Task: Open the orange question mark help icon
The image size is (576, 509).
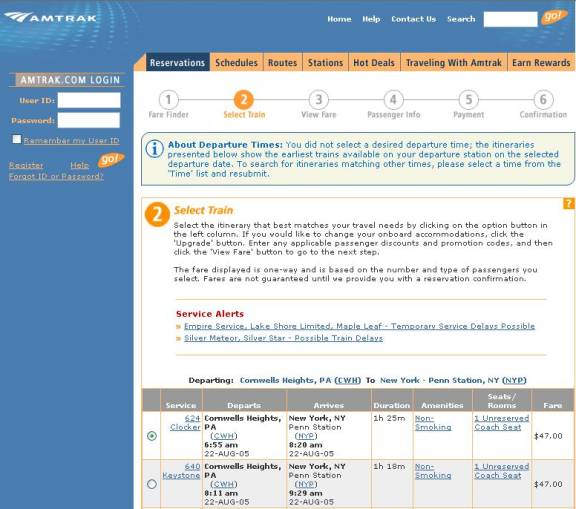Action: click(569, 203)
